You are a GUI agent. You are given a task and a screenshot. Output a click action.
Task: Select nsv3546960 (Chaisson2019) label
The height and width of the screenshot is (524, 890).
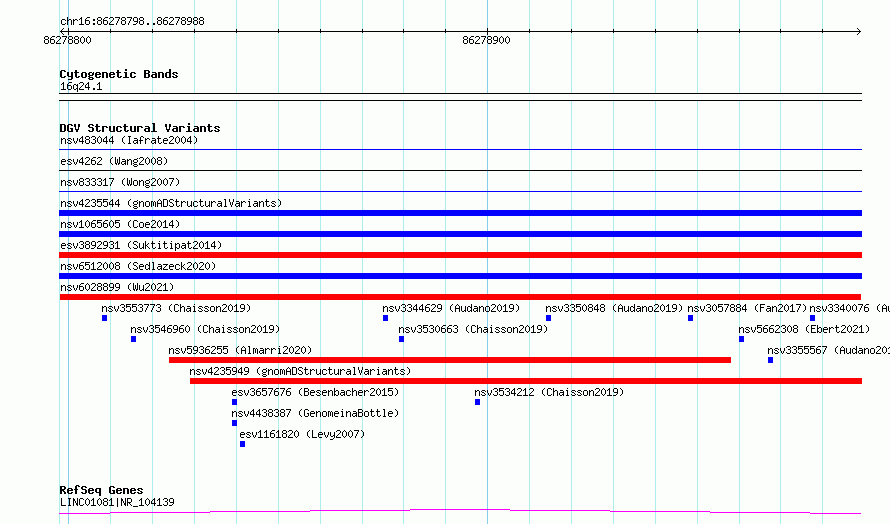coord(205,329)
